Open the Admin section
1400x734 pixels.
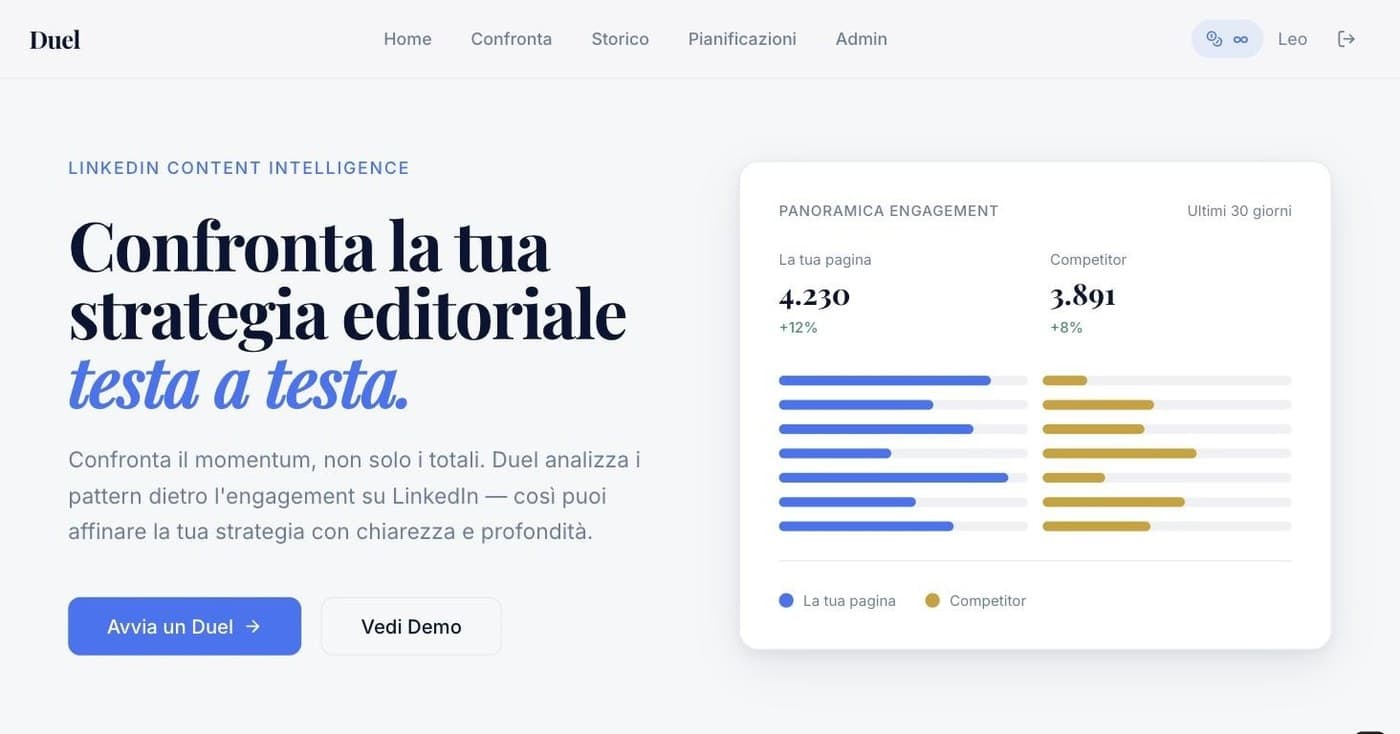(x=861, y=39)
